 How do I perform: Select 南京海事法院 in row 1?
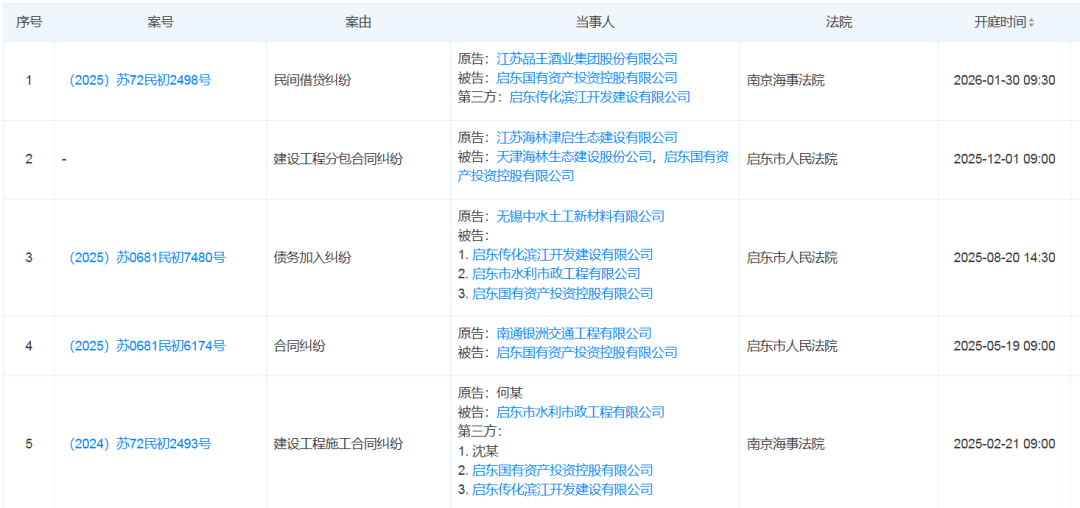[785, 81]
